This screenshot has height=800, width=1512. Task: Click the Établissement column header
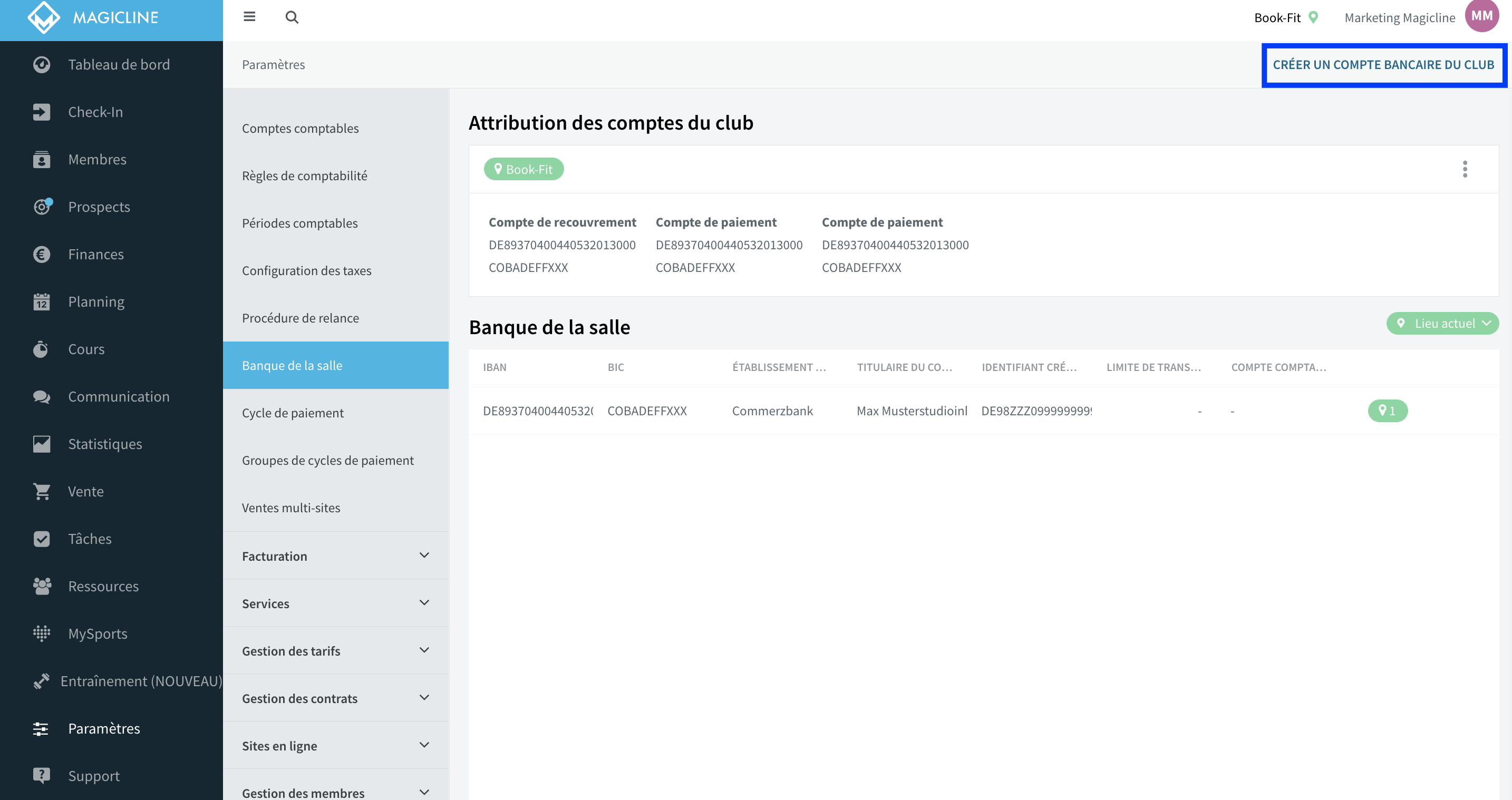point(779,367)
